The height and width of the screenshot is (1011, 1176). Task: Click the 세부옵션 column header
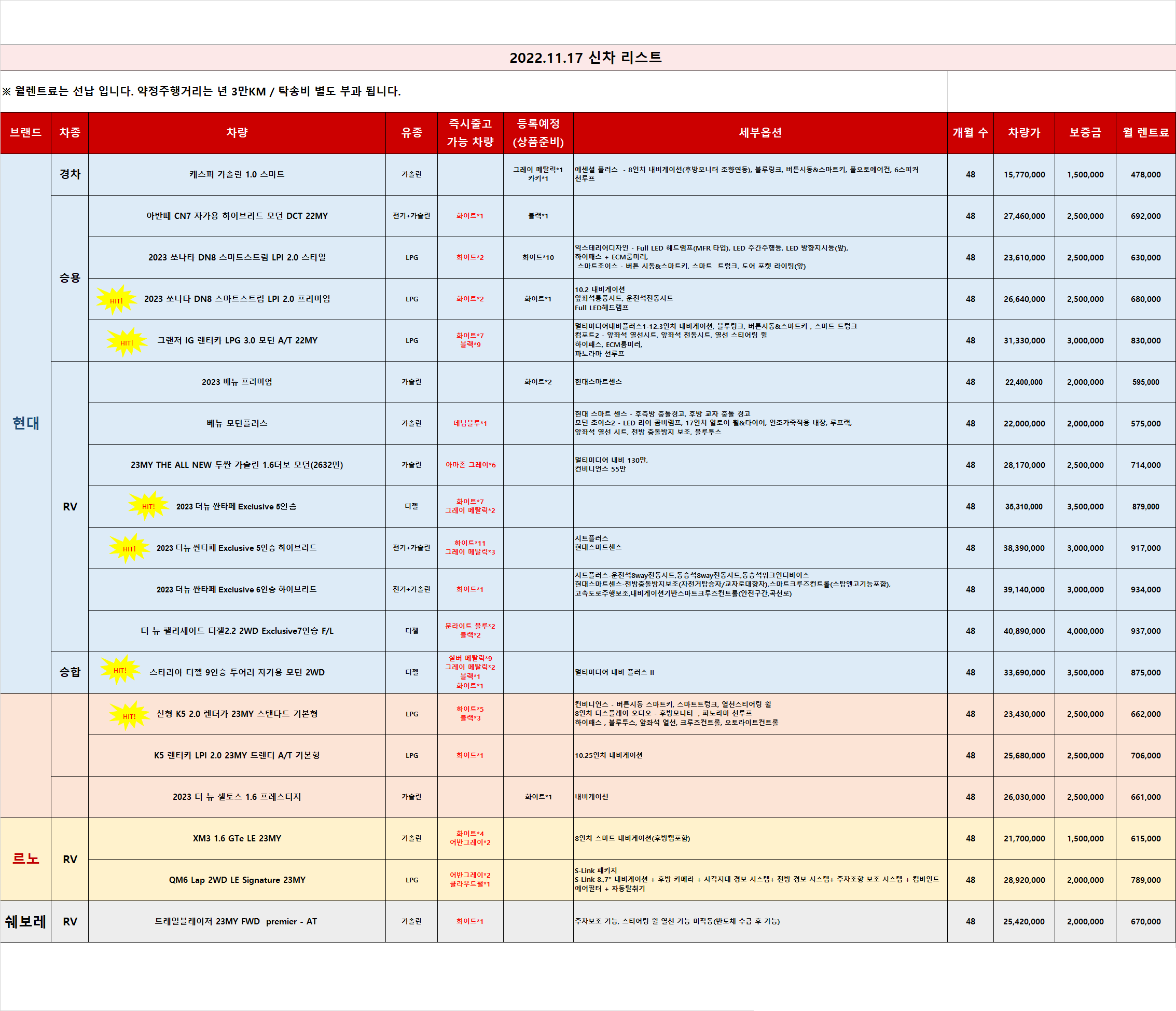(x=760, y=133)
